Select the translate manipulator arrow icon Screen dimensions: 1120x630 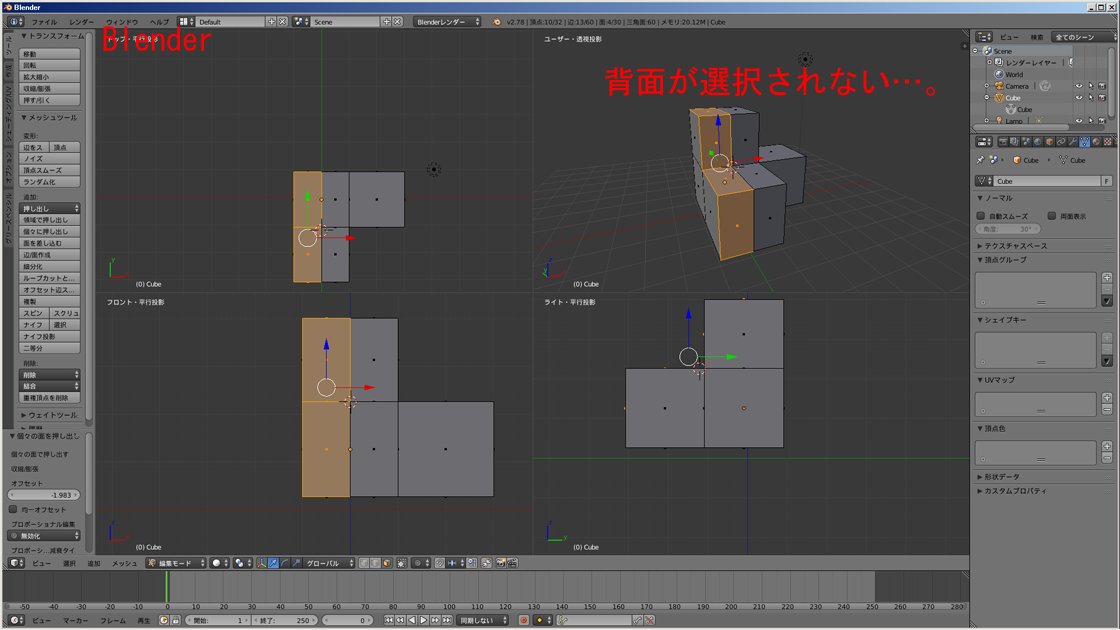[x=273, y=564]
